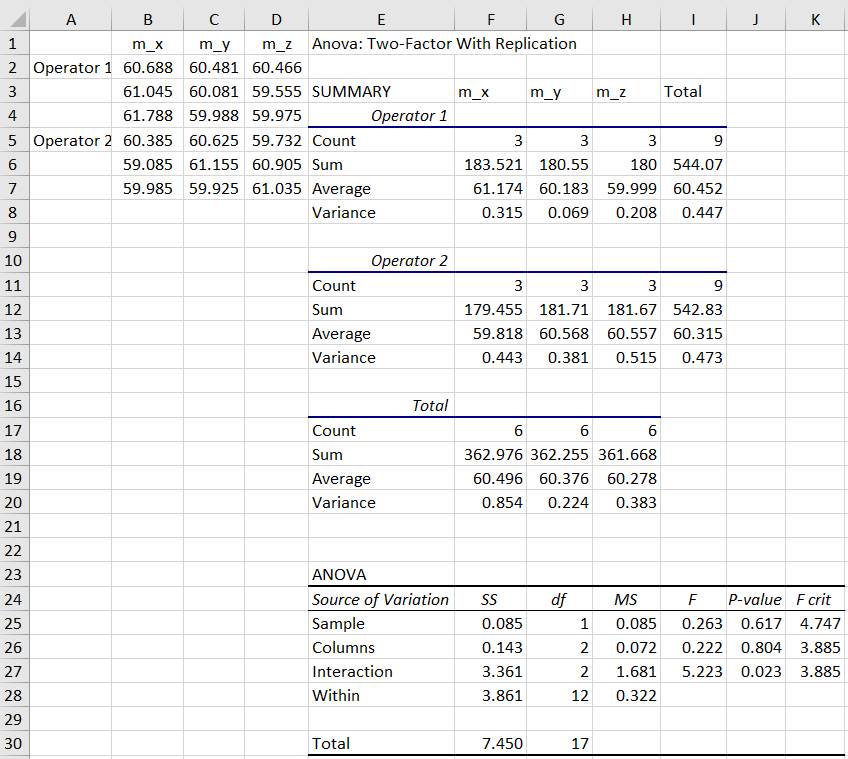The image size is (848, 759).
Task: Select the total SS value 7.450
Action: (502, 743)
